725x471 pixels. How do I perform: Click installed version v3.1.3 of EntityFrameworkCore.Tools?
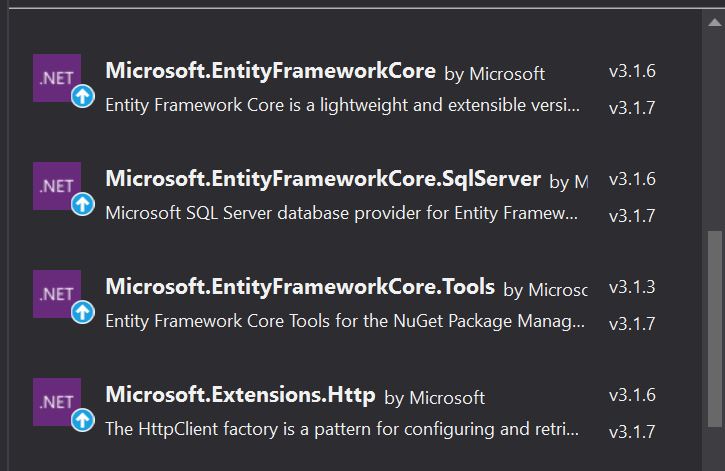click(632, 287)
